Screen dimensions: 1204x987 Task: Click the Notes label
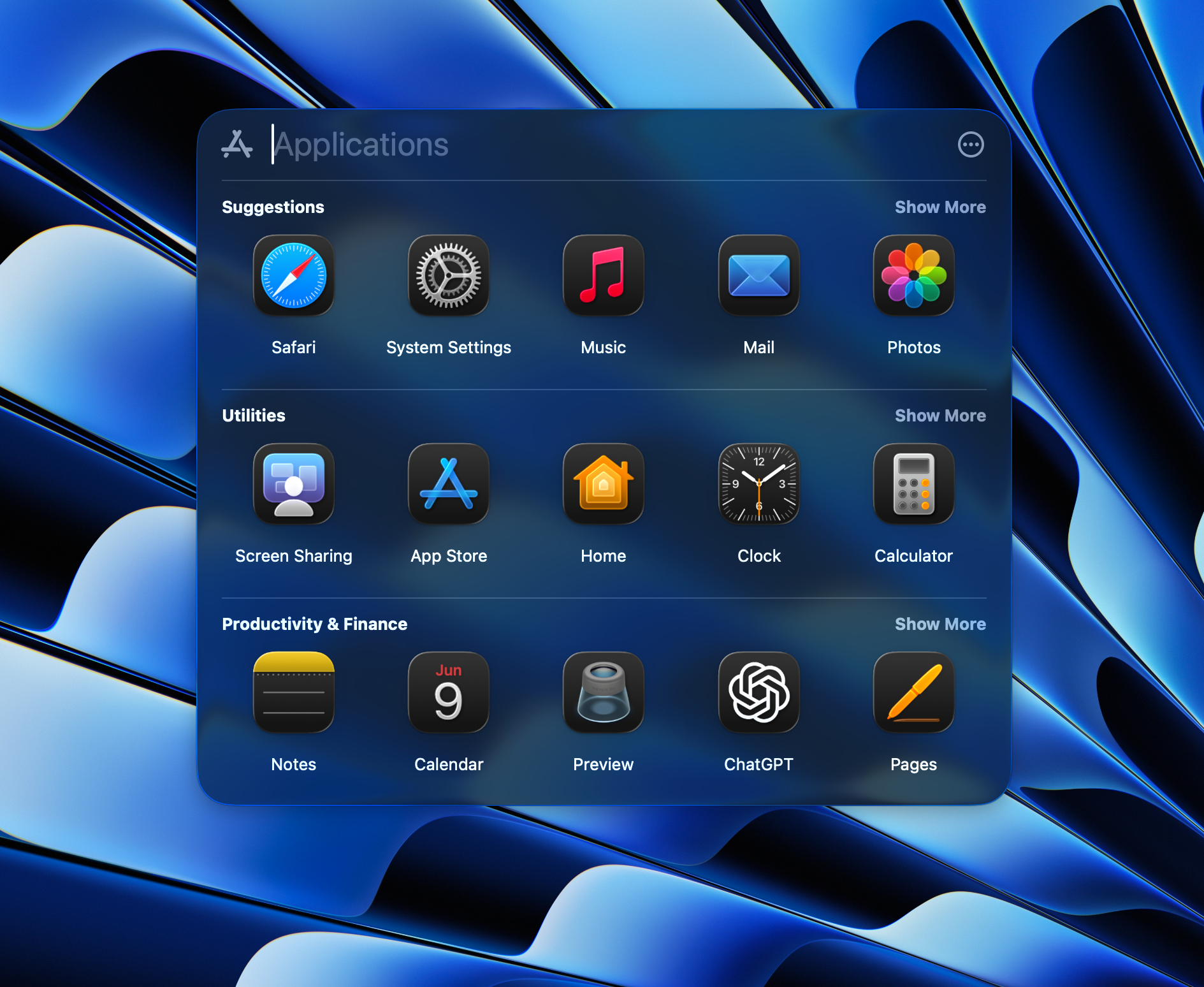[x=294, y=764]
